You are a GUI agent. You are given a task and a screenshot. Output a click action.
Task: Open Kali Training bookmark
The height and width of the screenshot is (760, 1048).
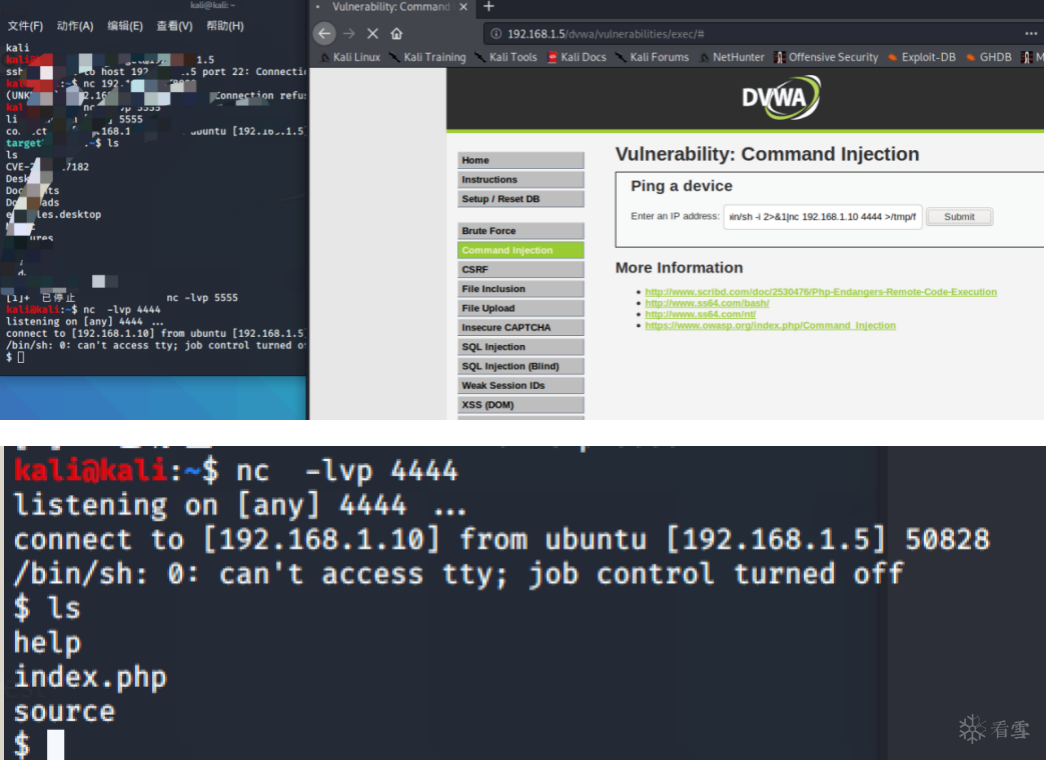(x=428, y=57)
